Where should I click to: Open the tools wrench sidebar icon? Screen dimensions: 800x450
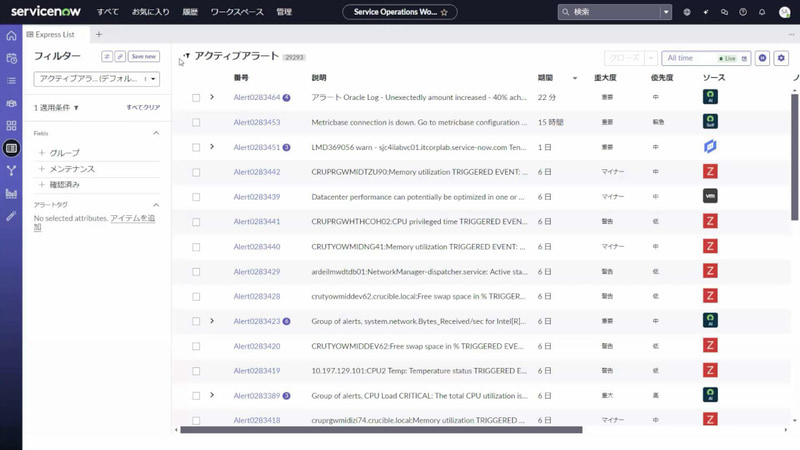(11, 216)
